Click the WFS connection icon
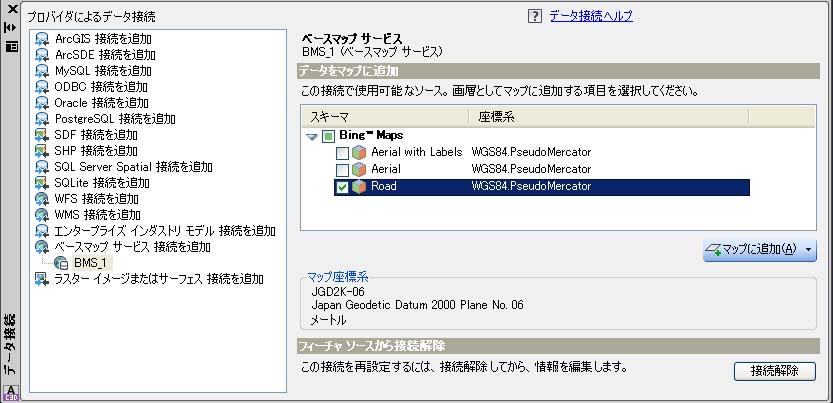 [42, 199]
